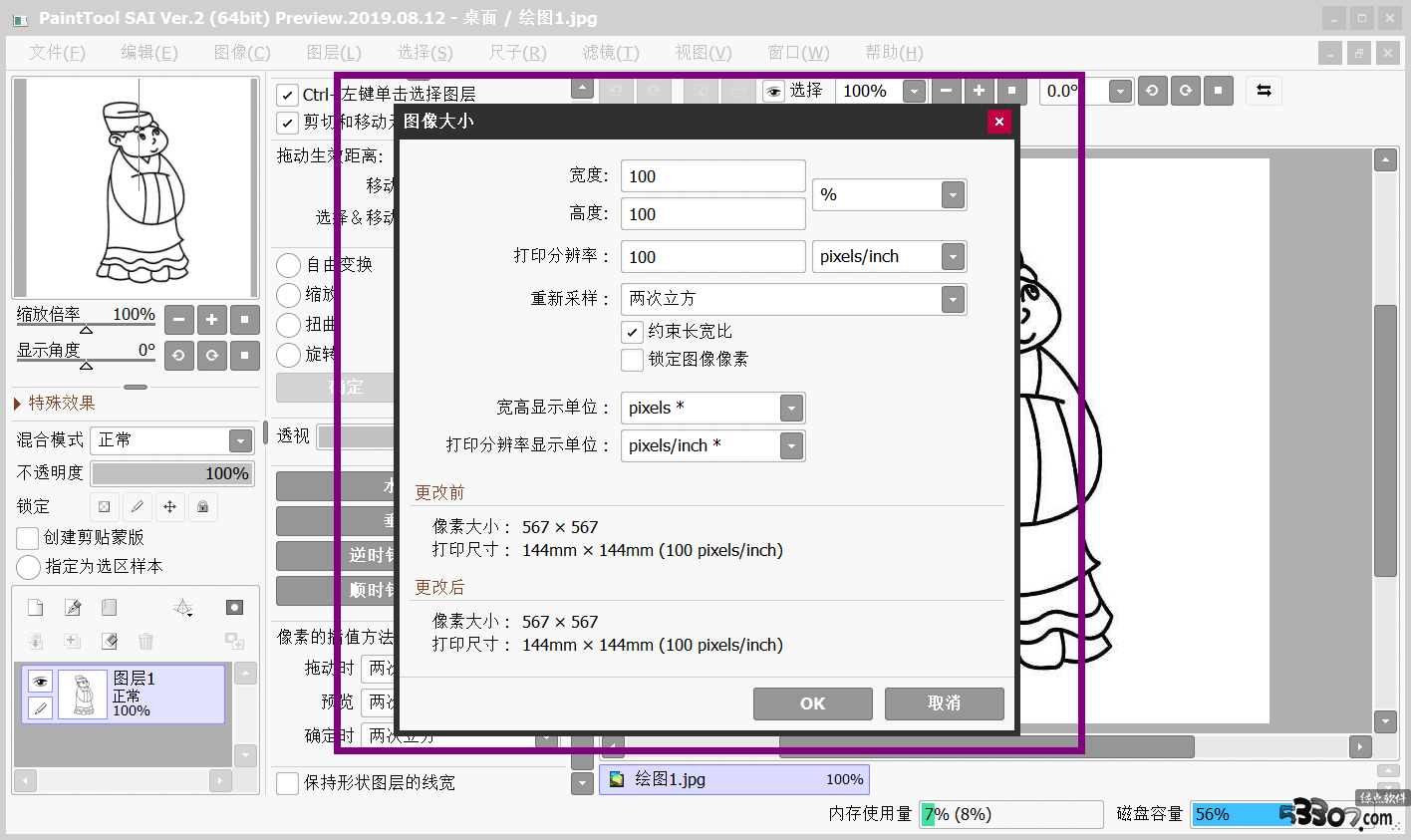Toggle the pencil edit mark on 图层1

coord(40,707)
